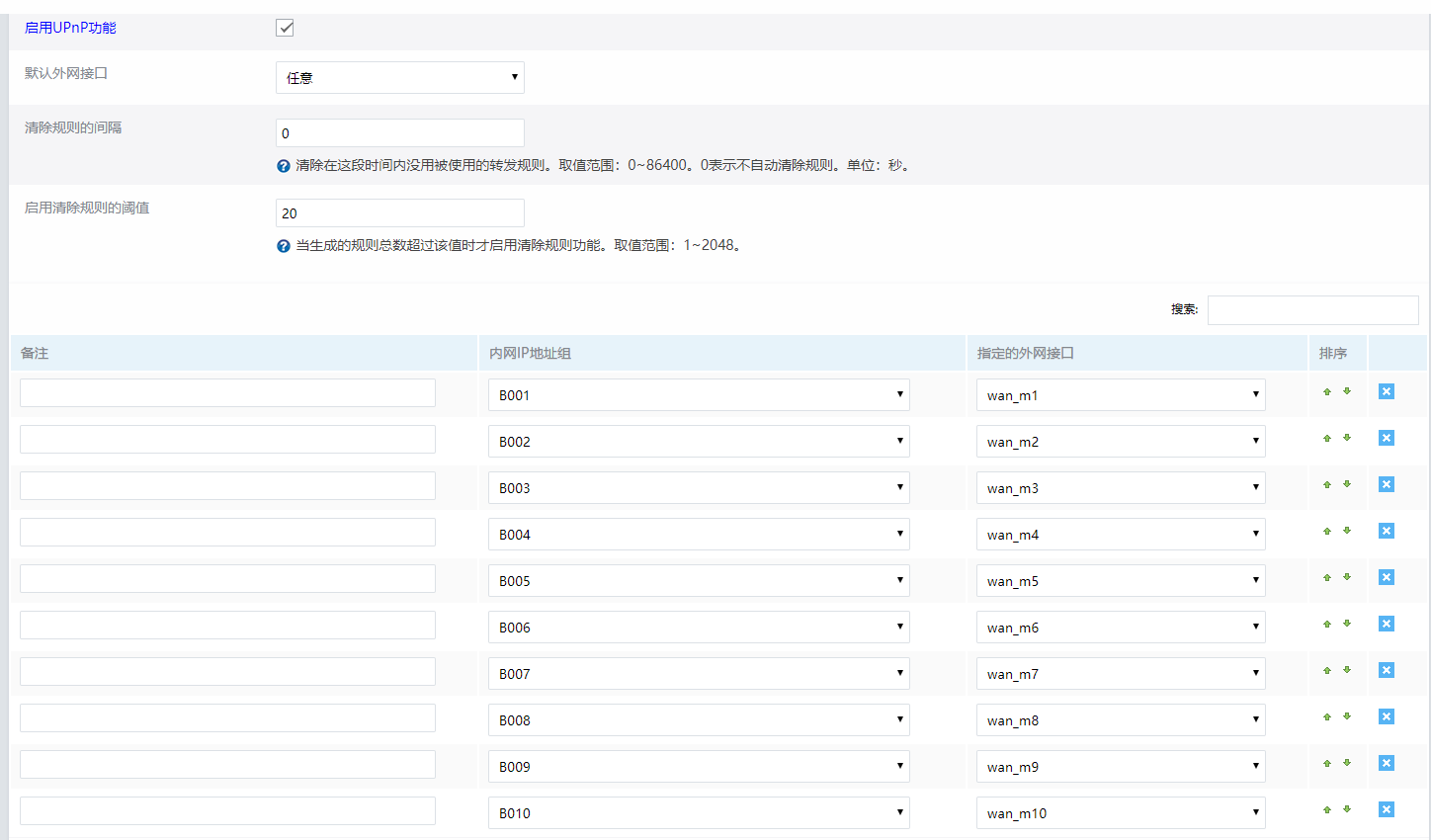The height and width of the screenshot is (840, 1431).
Task: Click help icon beside threshold range hint
Action: 284,246
